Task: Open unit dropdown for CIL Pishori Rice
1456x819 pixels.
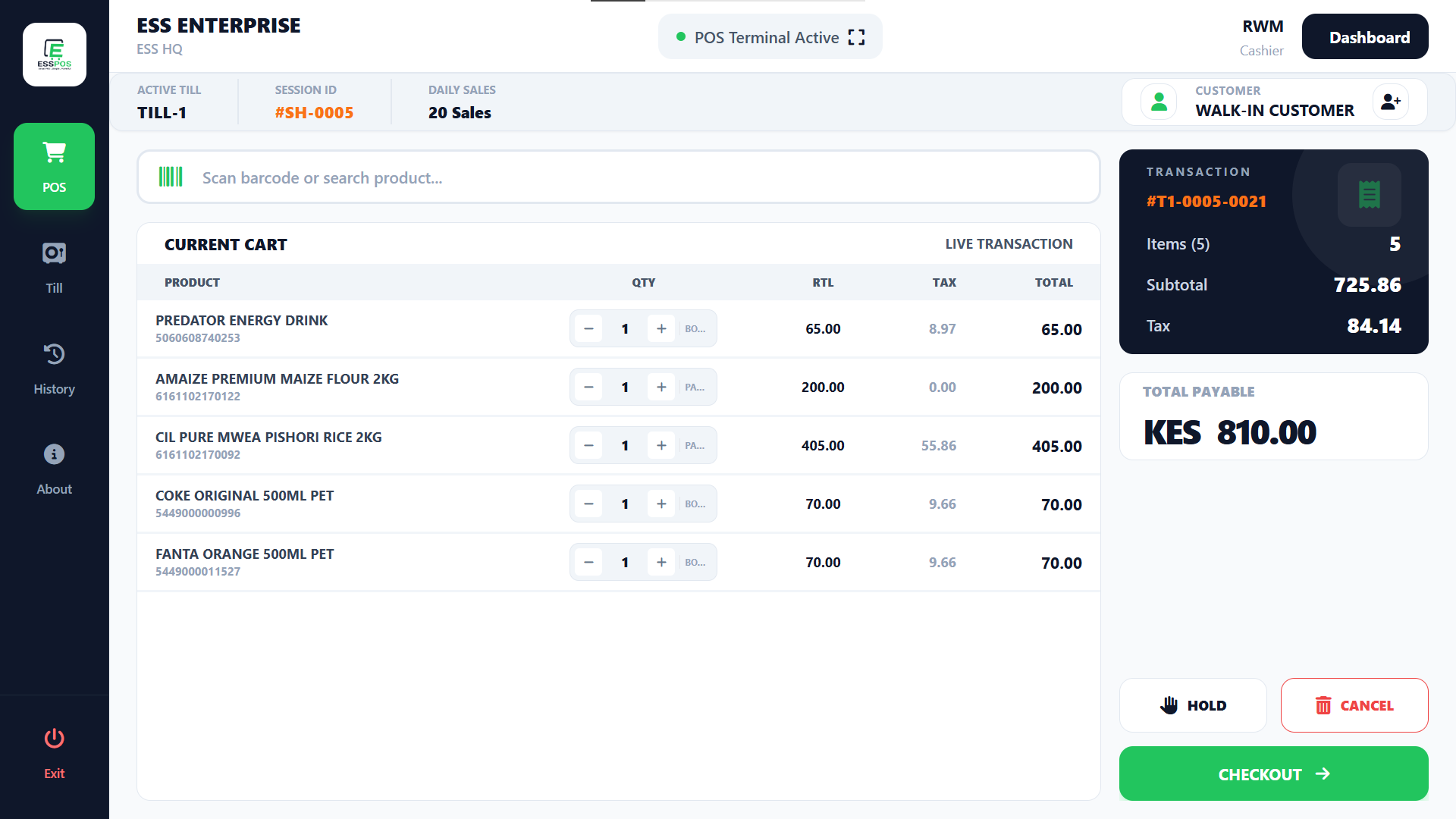Action: coord(695,445)
